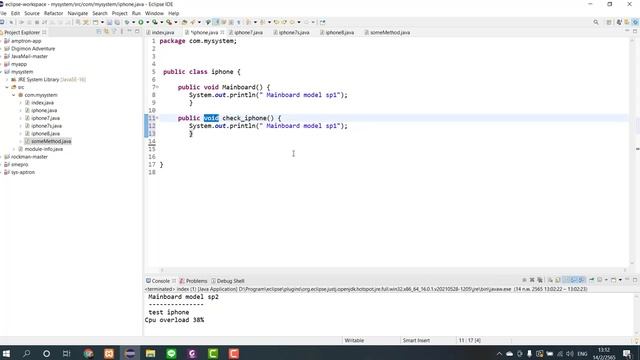Viewport: 640px width, 360px height.
Task: Click Collapse All in Project Explorer toolbar
Action: click(98, 32)
